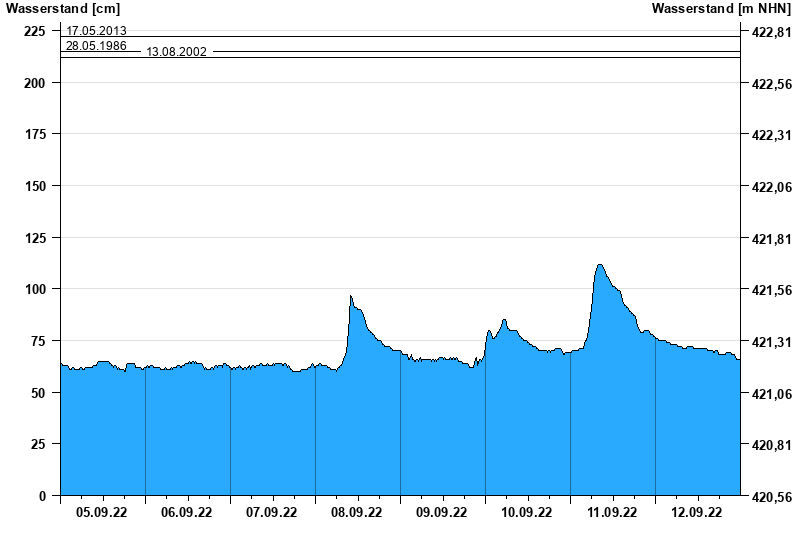Select the 07.09.22 date label
The image size is (800, 550).
click(x=271, y=512)
